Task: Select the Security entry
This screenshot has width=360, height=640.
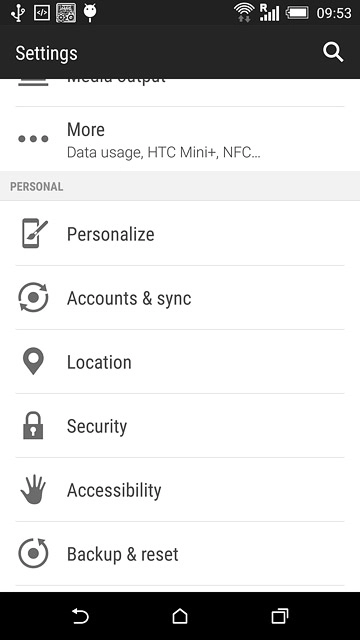Action: tap(180, 426)
